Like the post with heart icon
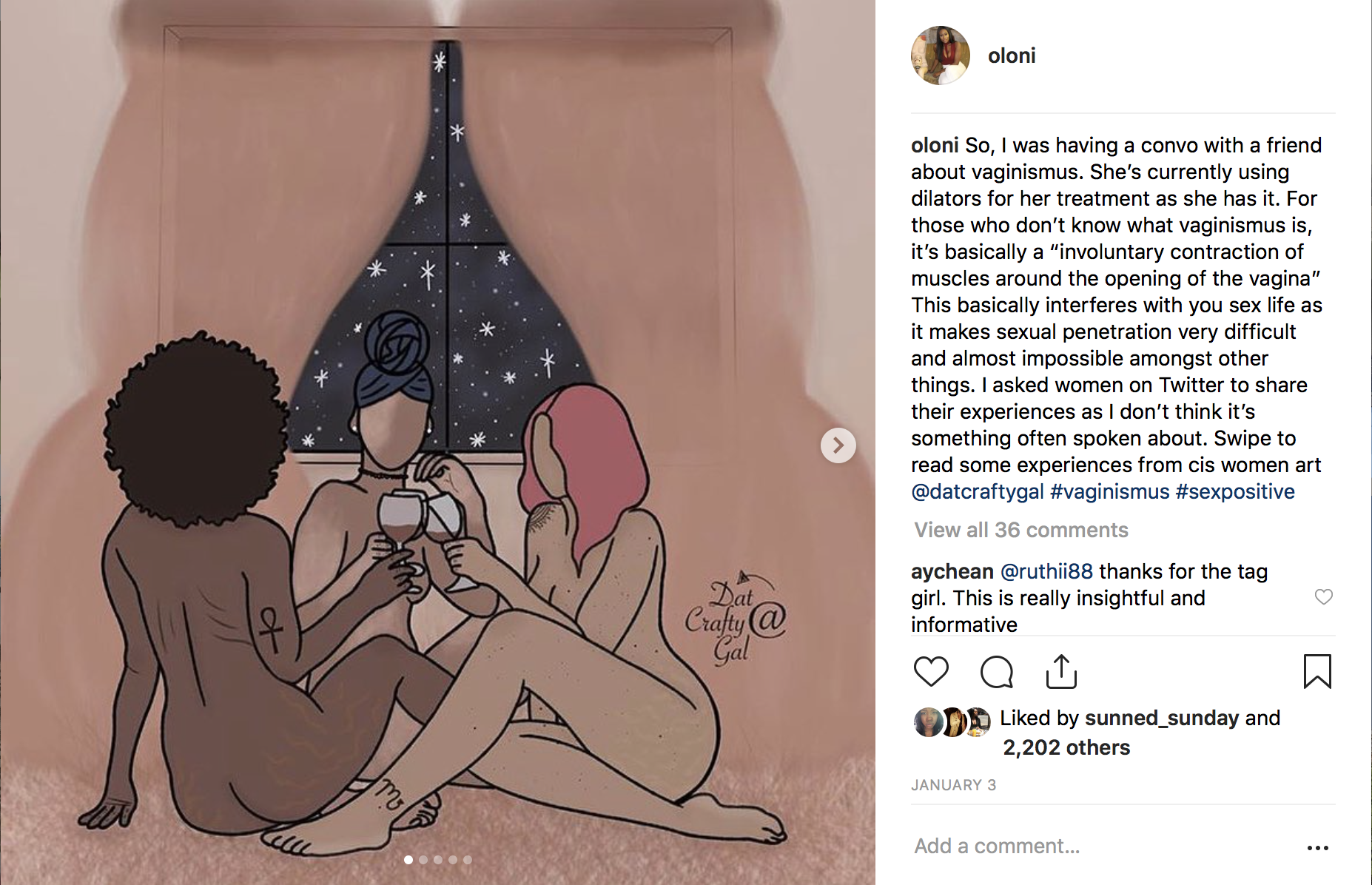This screenshot has width=1372, height=885. pos(931,671)
